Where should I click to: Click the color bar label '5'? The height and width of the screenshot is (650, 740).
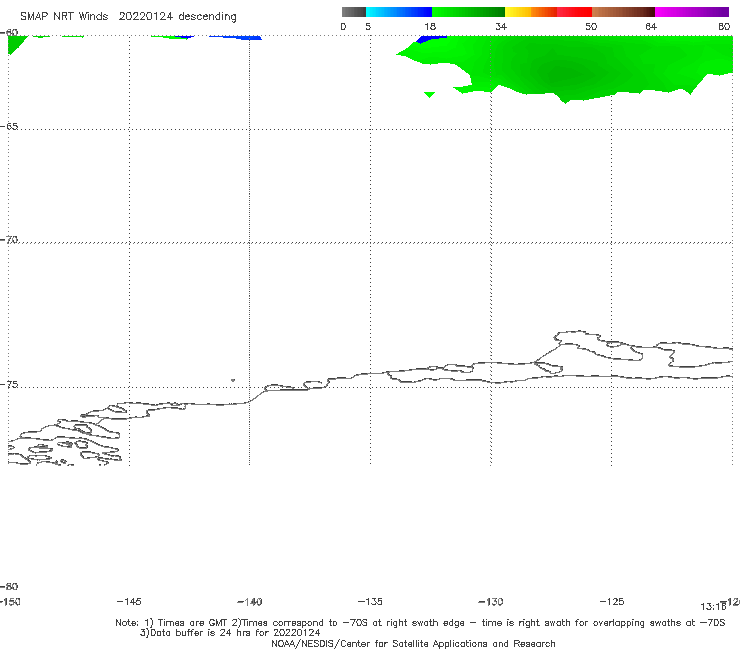pos(368,27)
